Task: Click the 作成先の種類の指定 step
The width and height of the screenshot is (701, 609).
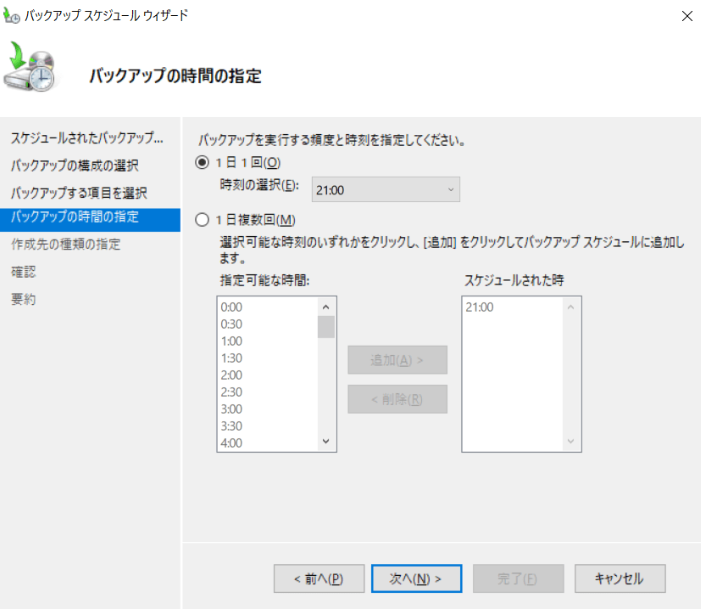Action: pyautogui.click(x=66, y=244)
